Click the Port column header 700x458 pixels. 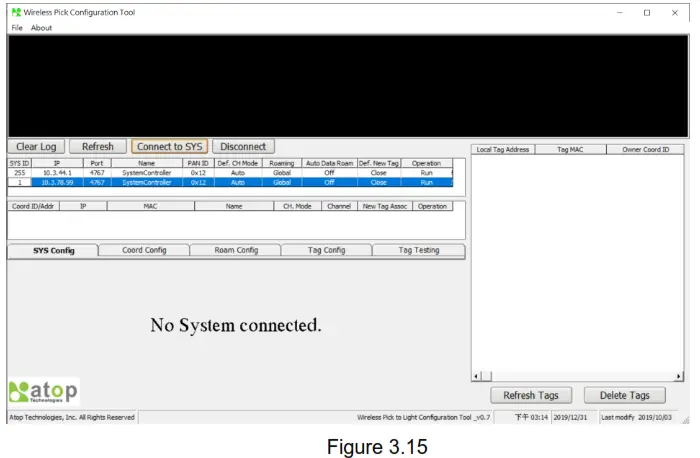[x=97, y=163]
